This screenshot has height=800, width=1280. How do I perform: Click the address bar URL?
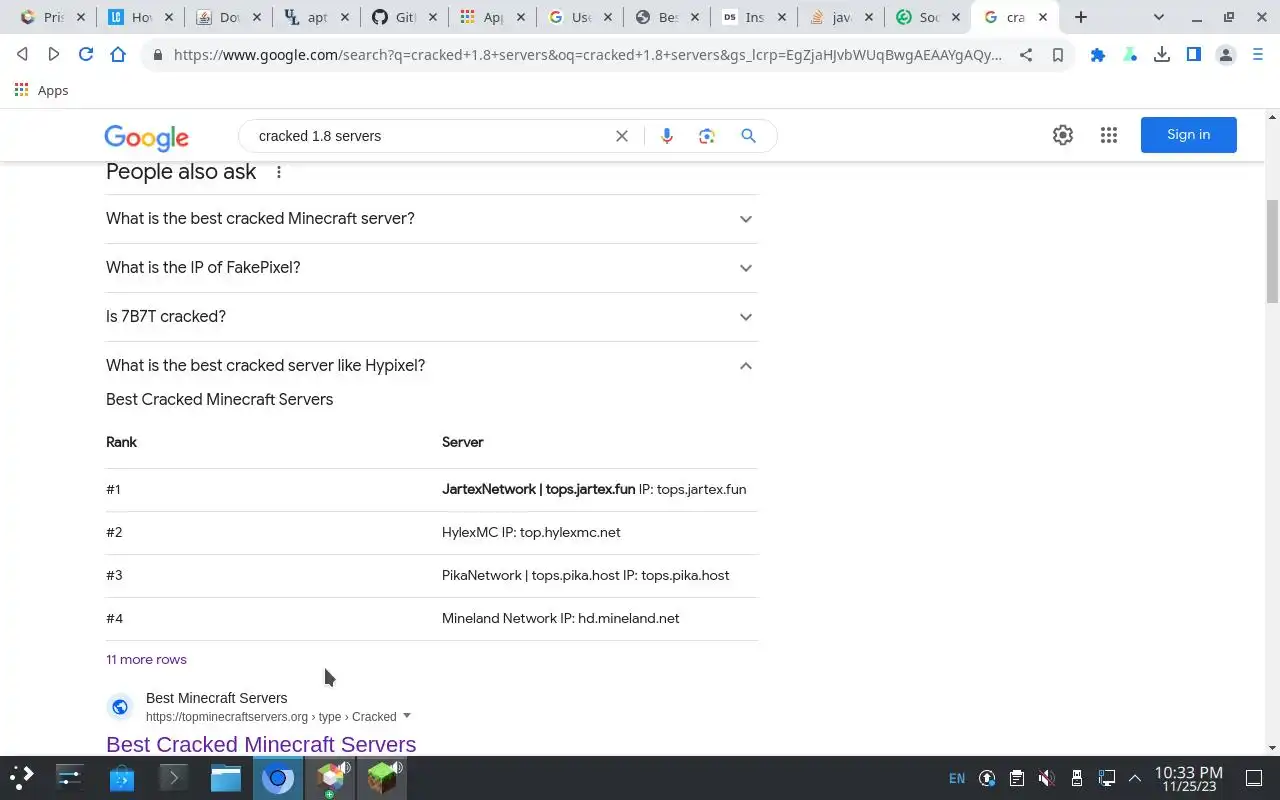coord(587,55)
